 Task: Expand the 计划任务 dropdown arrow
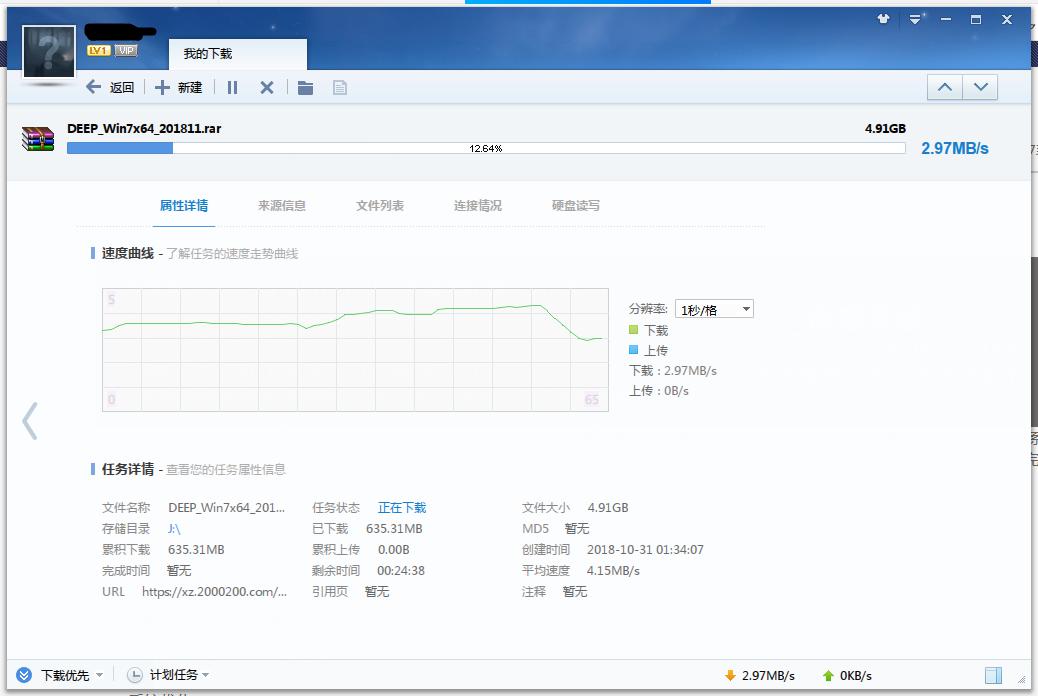point(205,675)
